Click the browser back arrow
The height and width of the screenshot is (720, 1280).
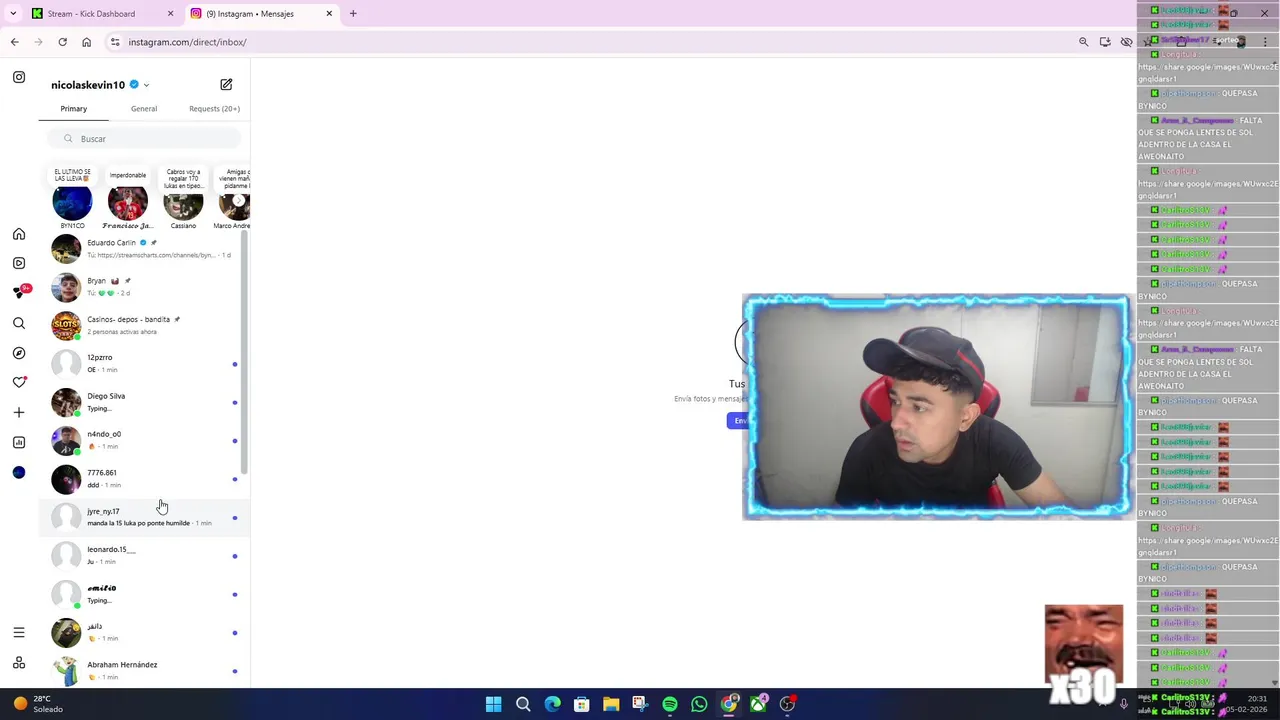14,42
